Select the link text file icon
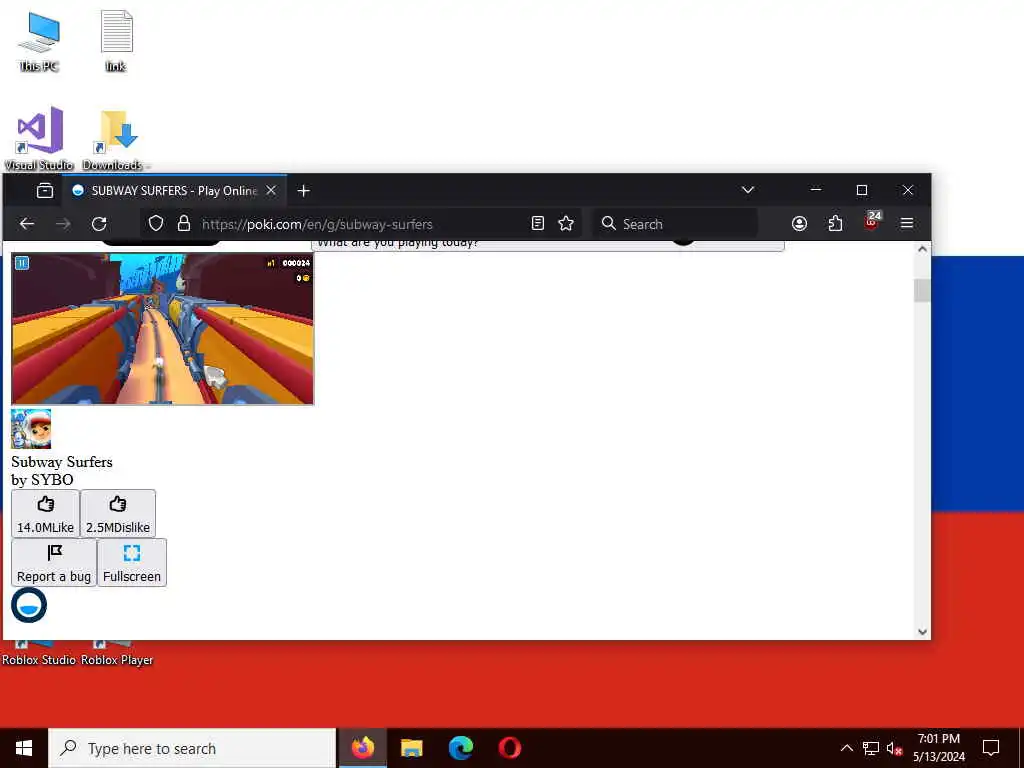This screenshot has height=768, width=1024. tap(116, 41)
